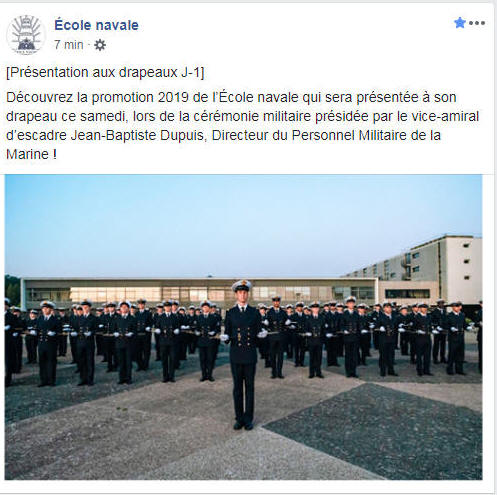The image size is (497, 495).
Task: Click the blue star icon on the post
Action: (x=460, y=23)
